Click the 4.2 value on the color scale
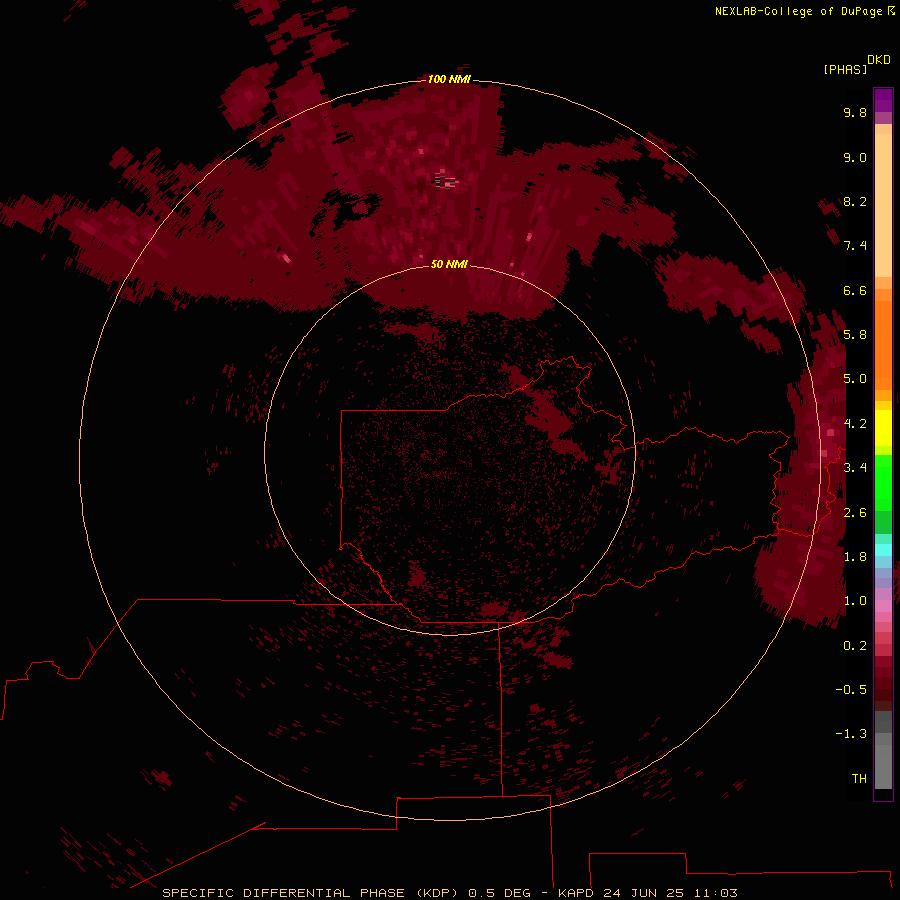This screenshot has width=900, height=900. (x=855, y=424)
